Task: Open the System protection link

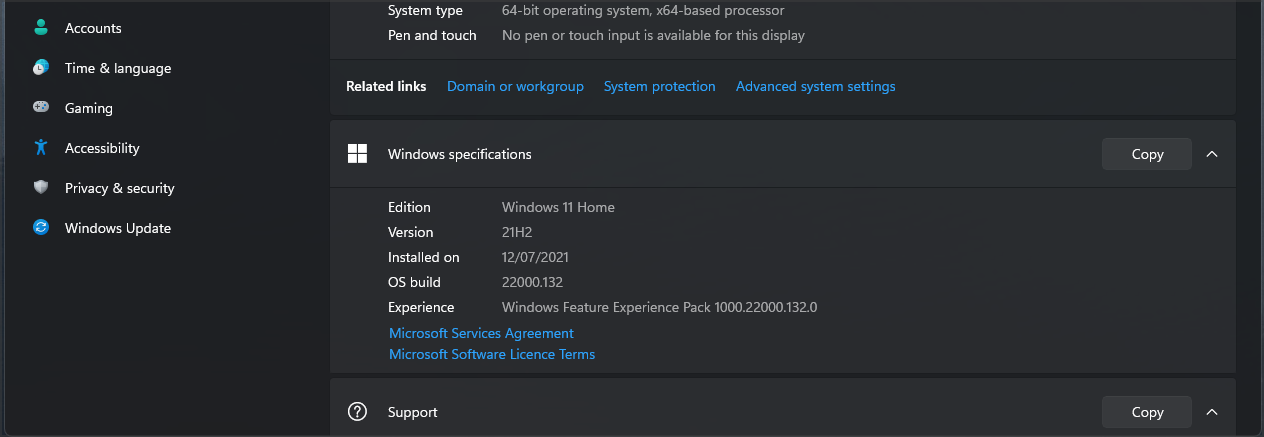Action: click(x=660, y=87)
